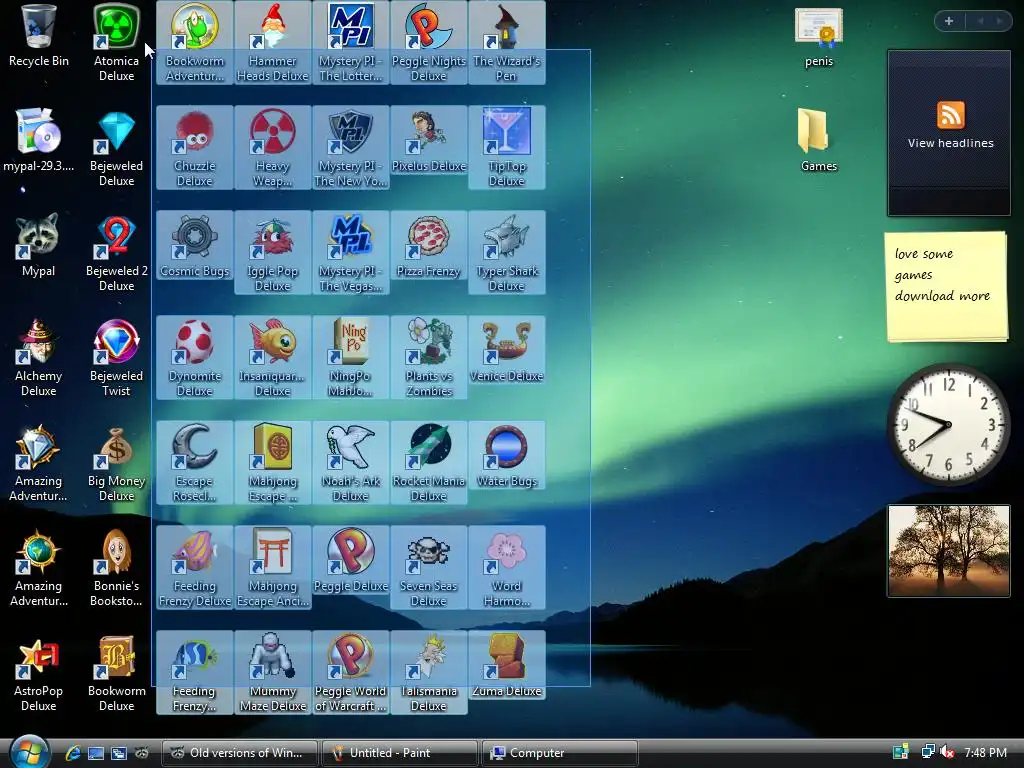Click the muted volume tray icon
The width and height of the screenshot is (1024, 768).
(x=947, y=753)
